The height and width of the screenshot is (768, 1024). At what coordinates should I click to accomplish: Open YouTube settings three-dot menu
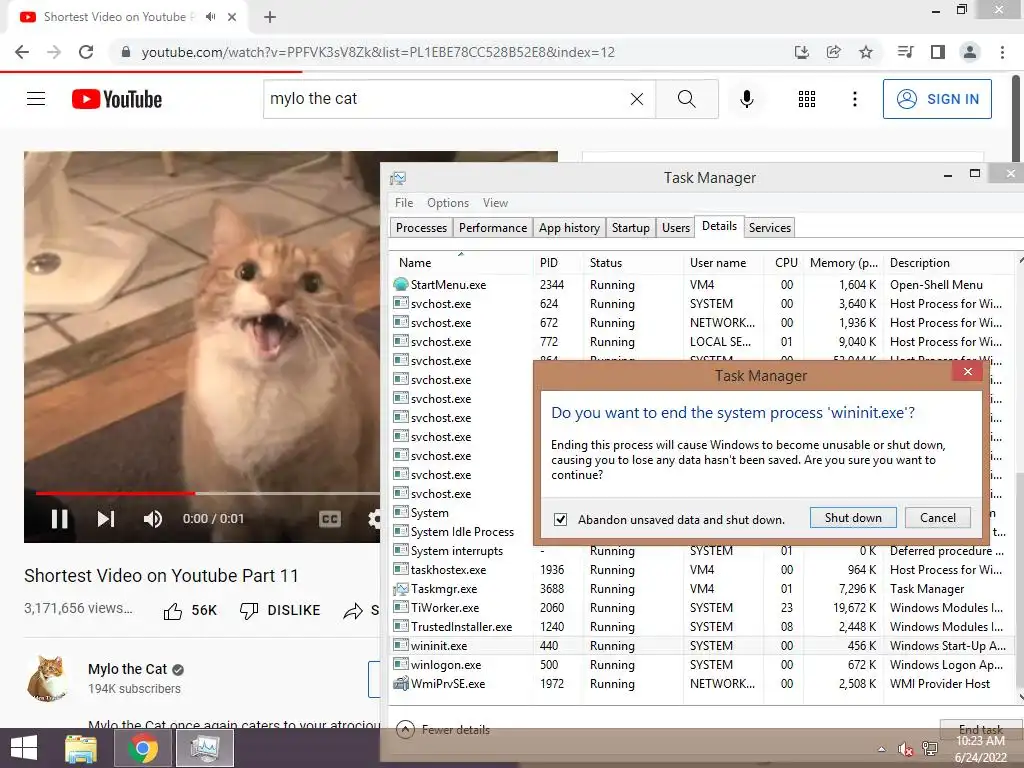(855, 99)
